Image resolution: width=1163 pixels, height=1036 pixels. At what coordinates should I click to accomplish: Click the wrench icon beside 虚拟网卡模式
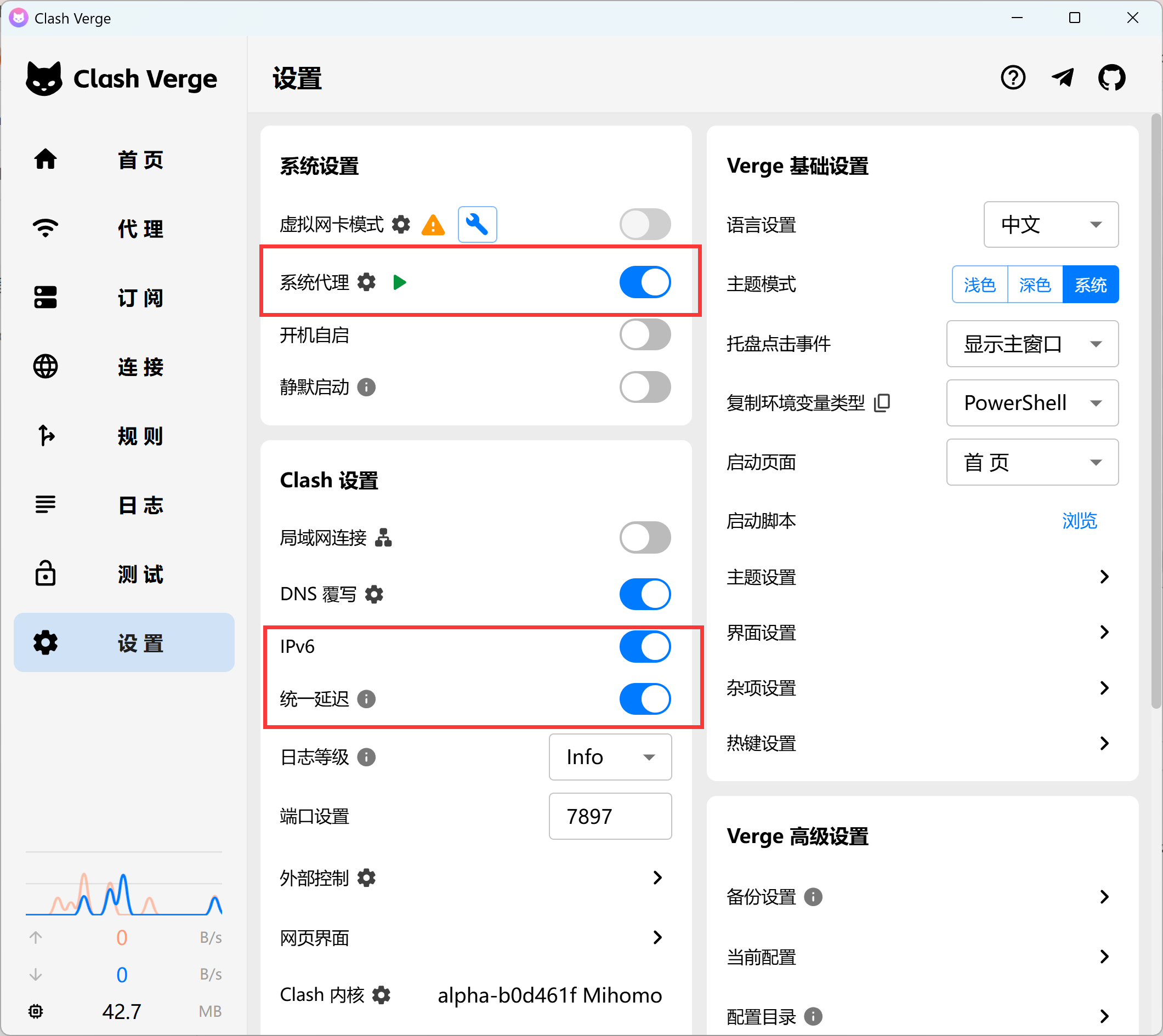[477, 224]
